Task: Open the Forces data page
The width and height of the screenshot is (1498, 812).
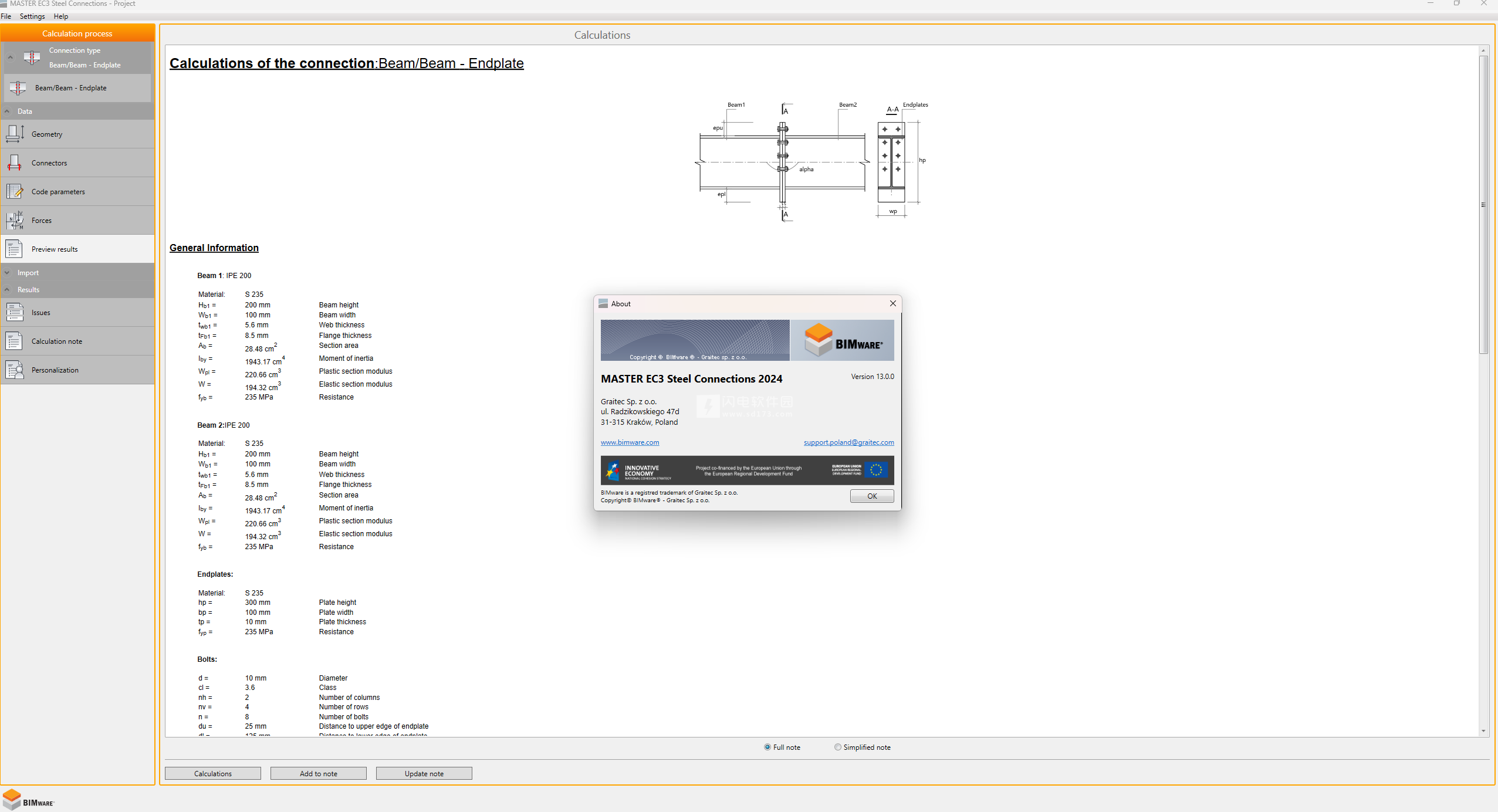Action: [x=77, y=221]
